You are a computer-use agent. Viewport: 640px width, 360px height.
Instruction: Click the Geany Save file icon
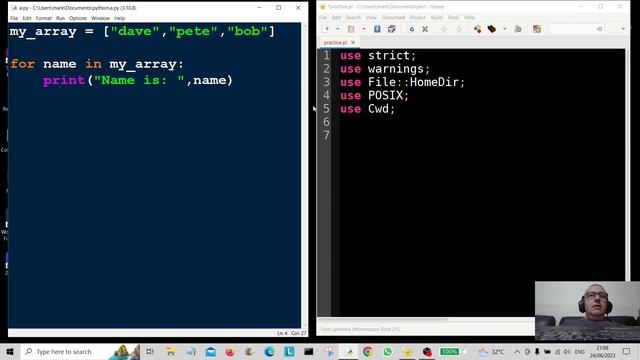tap(377, 29)
